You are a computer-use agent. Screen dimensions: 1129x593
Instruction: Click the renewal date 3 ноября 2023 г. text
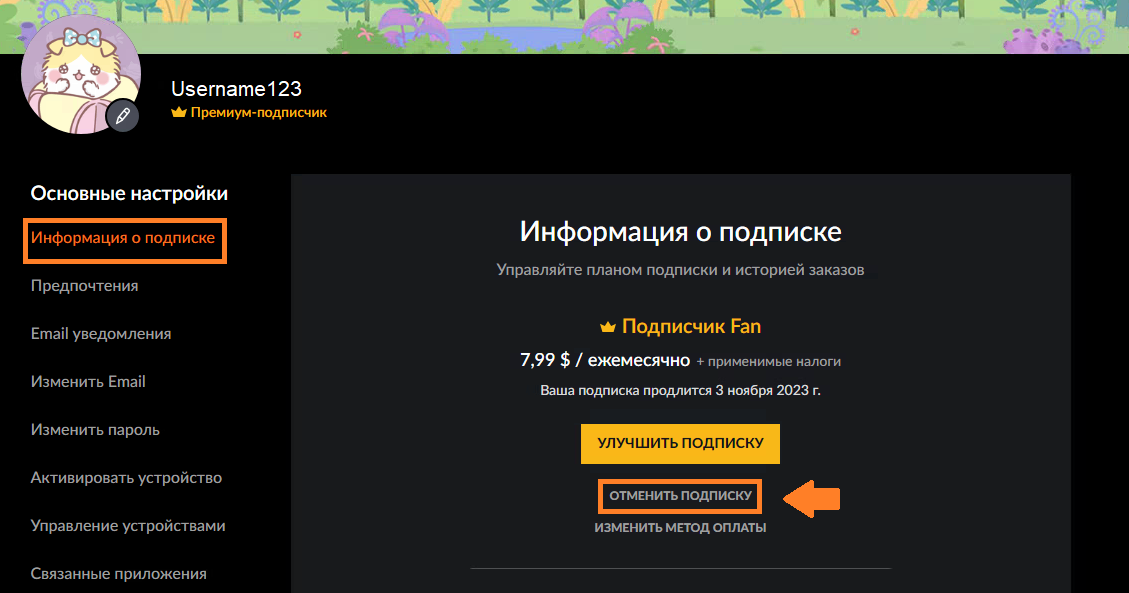(x=768, y=390)
